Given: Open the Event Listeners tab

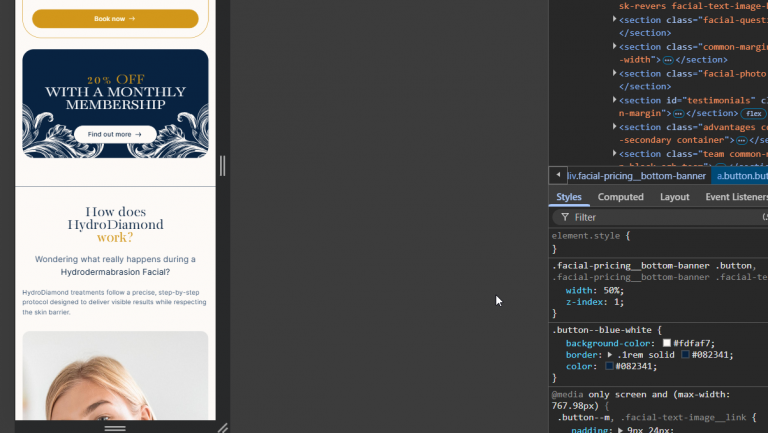Looking at the screenshot, I should (736, 197).
